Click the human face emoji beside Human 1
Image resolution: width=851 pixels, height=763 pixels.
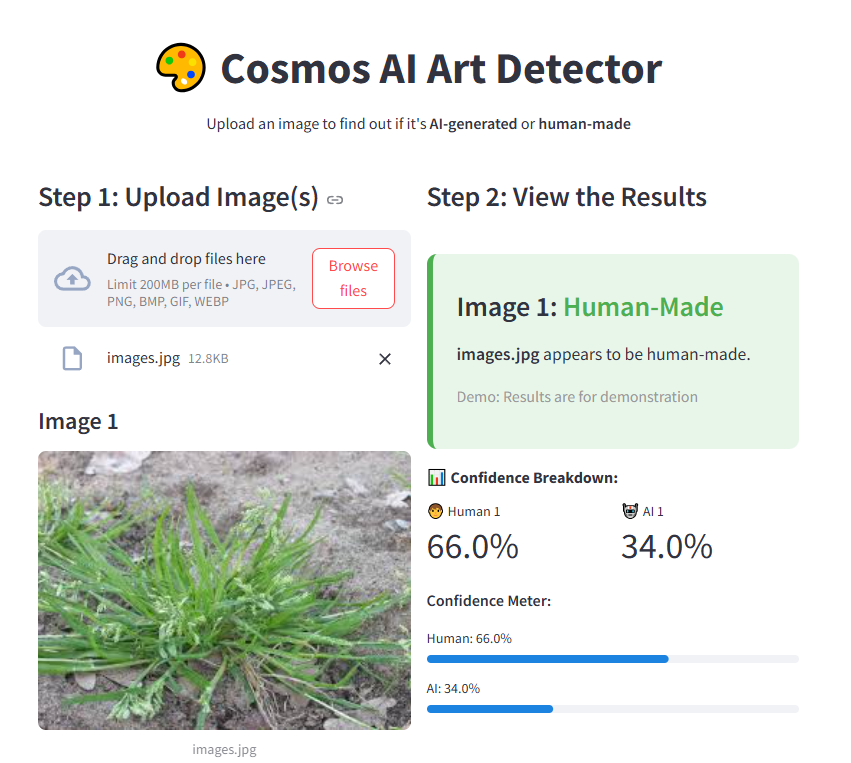(x=435, y=511)
